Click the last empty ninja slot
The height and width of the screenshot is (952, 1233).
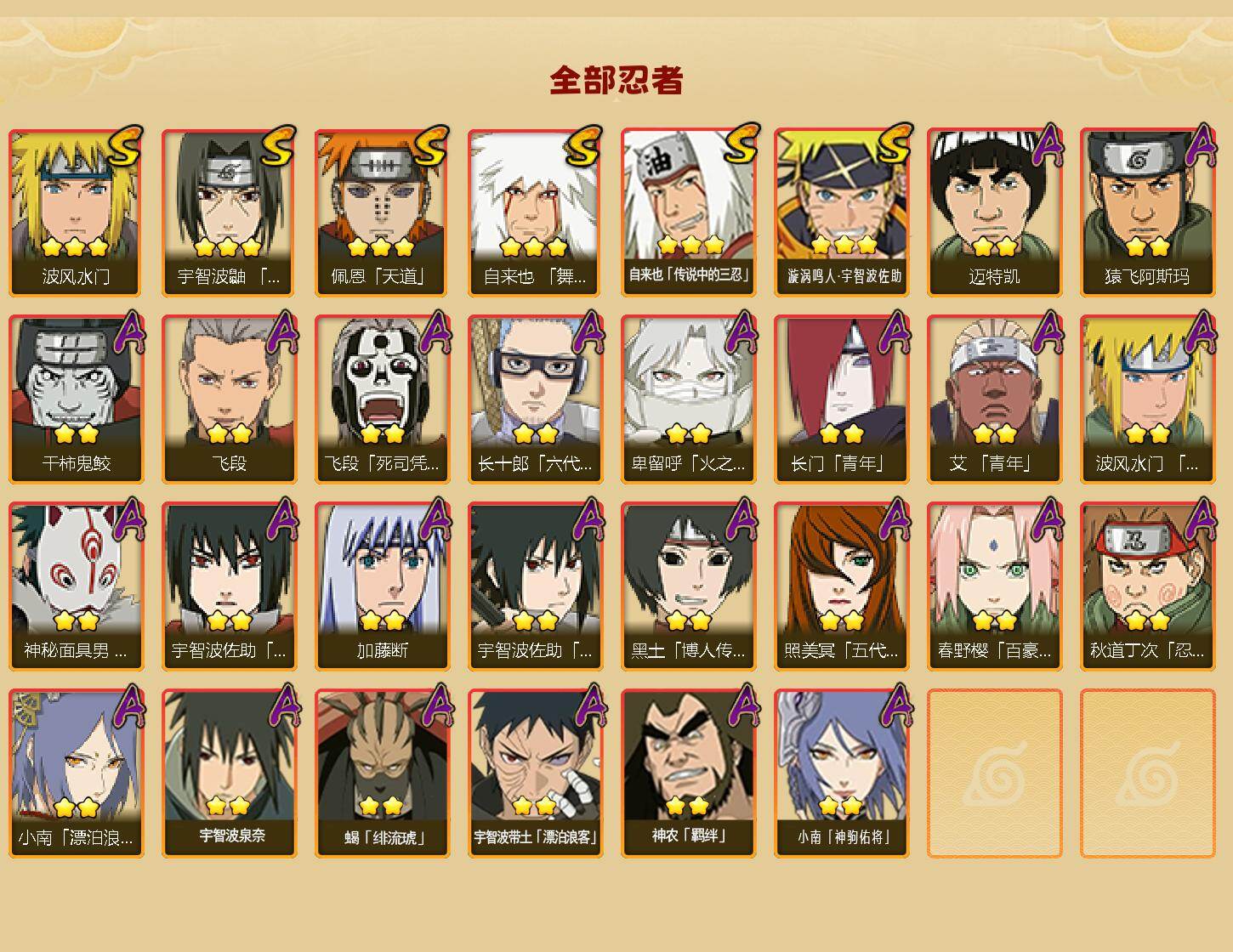[x=1148, y=773]
